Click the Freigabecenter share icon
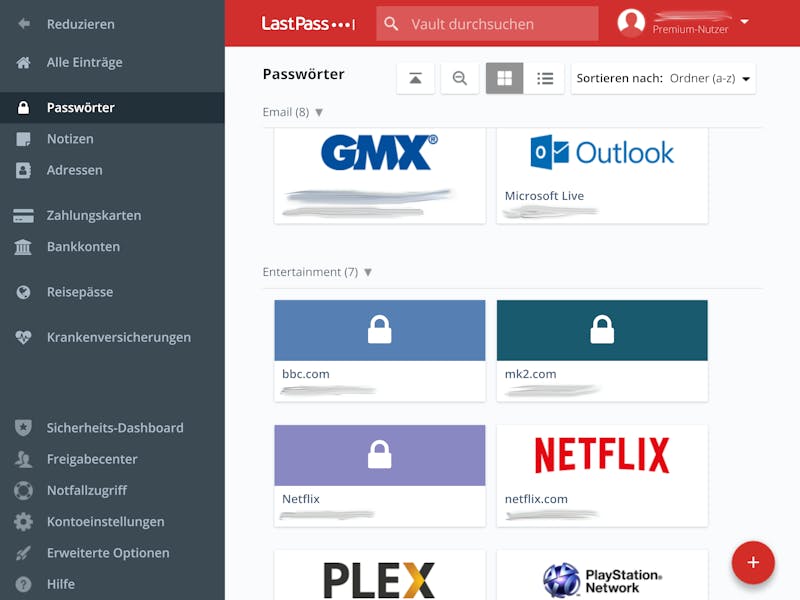Screen dimensions: 800x600 point(23,459)
